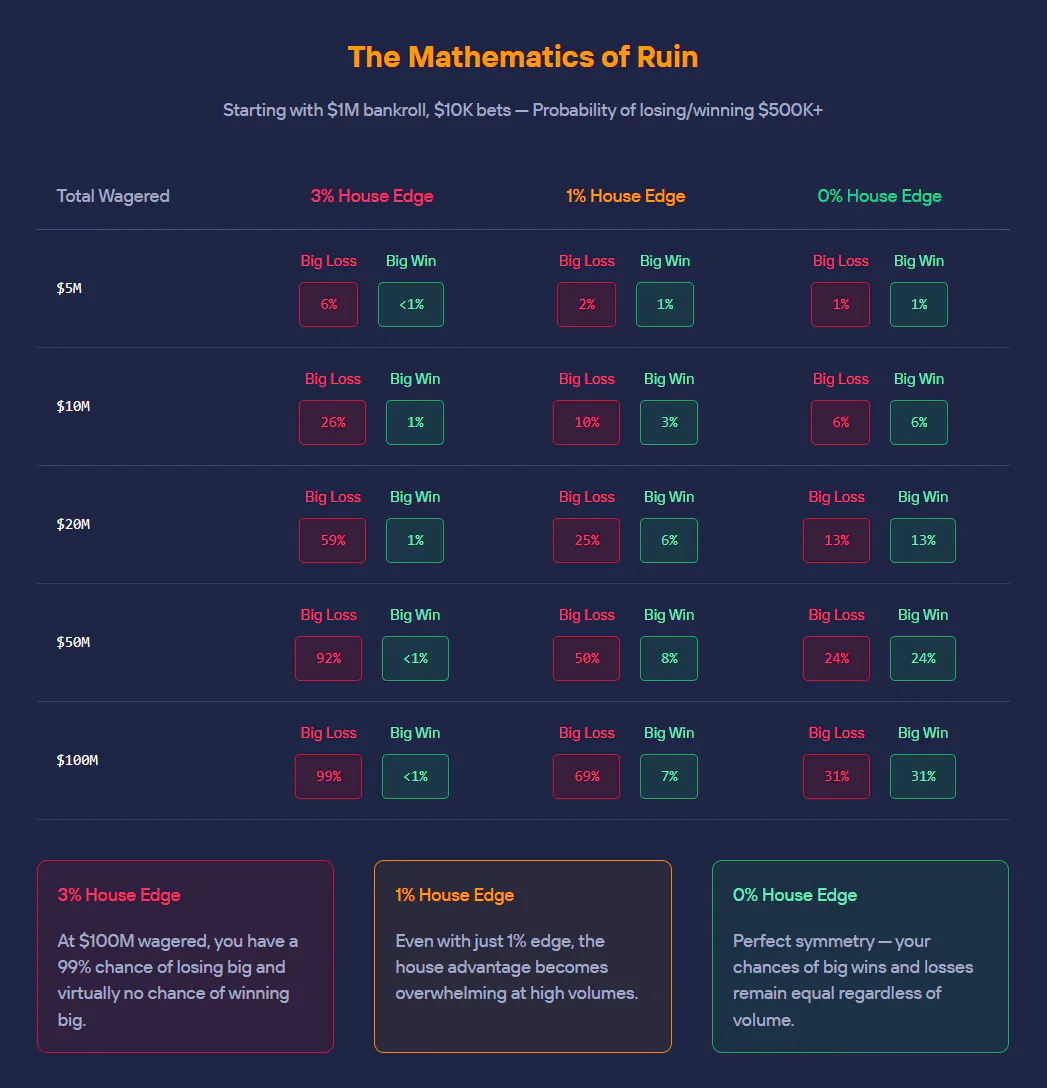This screenshot has width=1047, height=1088.
Task: Click the 25% Big Loss badge
Action: 586,541
